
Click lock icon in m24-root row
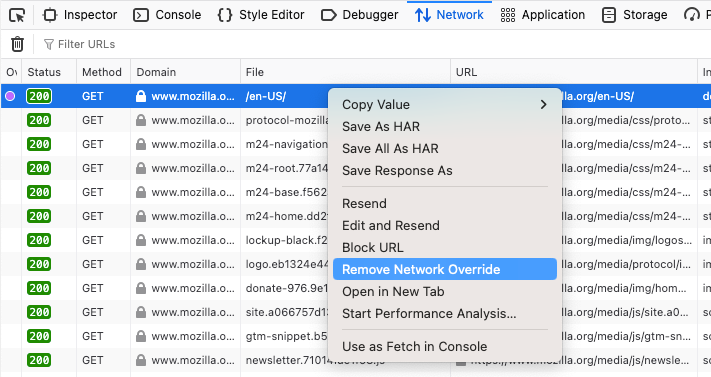pyautogui.click(x=141, y=168)
